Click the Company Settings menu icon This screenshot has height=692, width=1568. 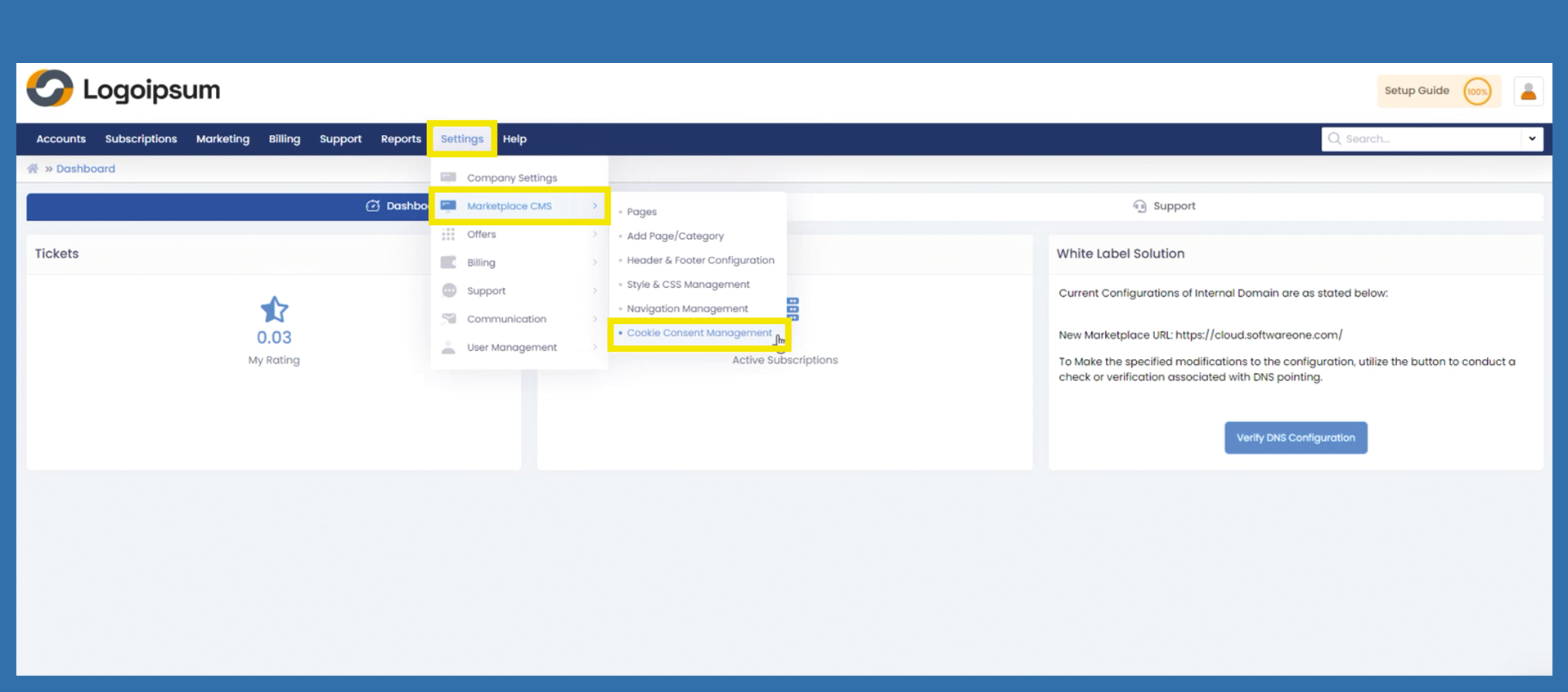[x=448, y=177]
